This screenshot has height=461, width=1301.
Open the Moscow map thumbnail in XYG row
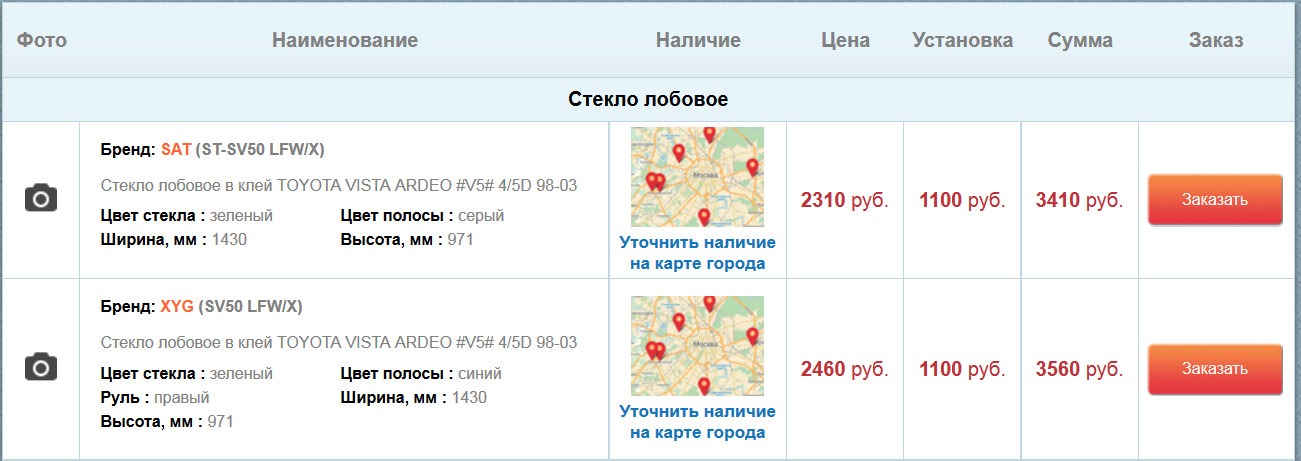point(697,346)
